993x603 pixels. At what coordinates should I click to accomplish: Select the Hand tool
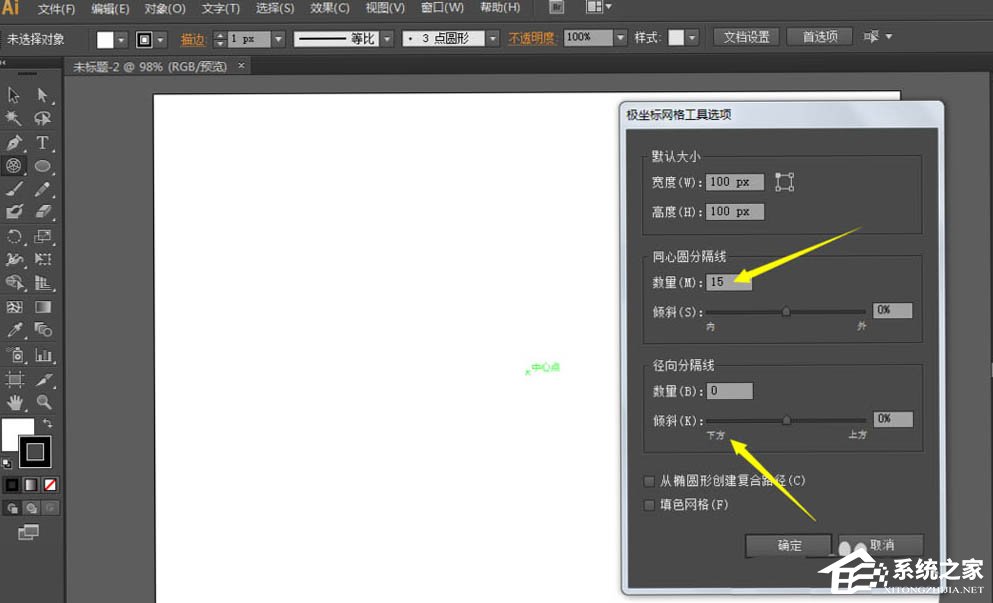coord(13,403)
